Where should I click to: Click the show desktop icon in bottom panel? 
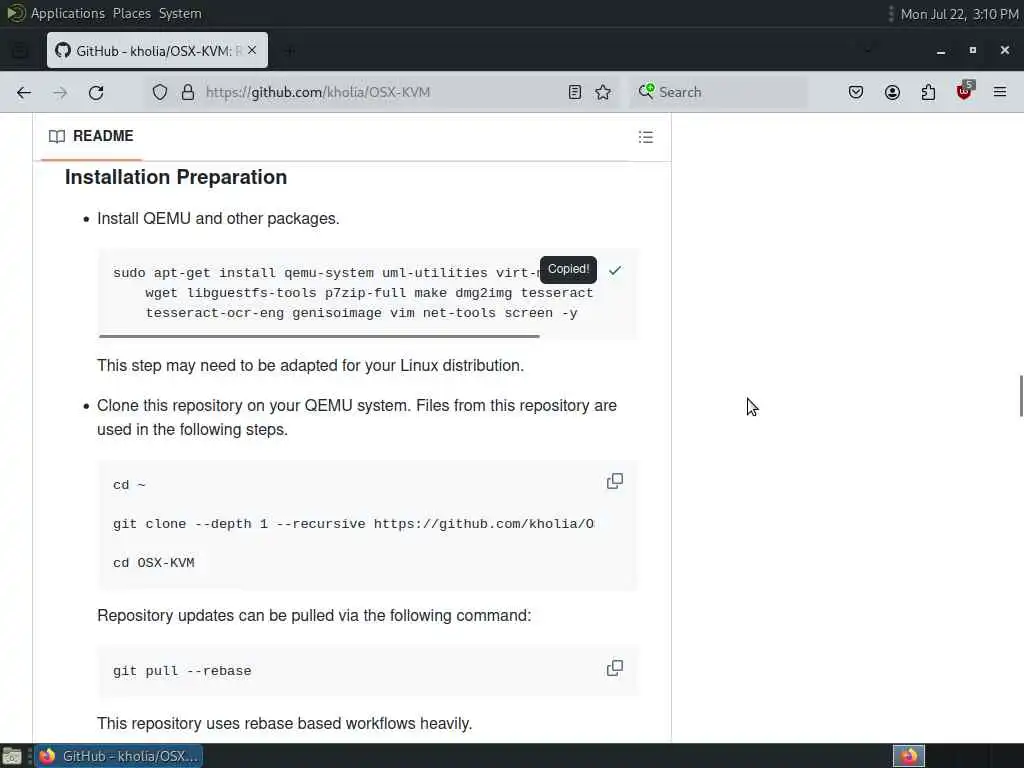(x=11, y=756)
